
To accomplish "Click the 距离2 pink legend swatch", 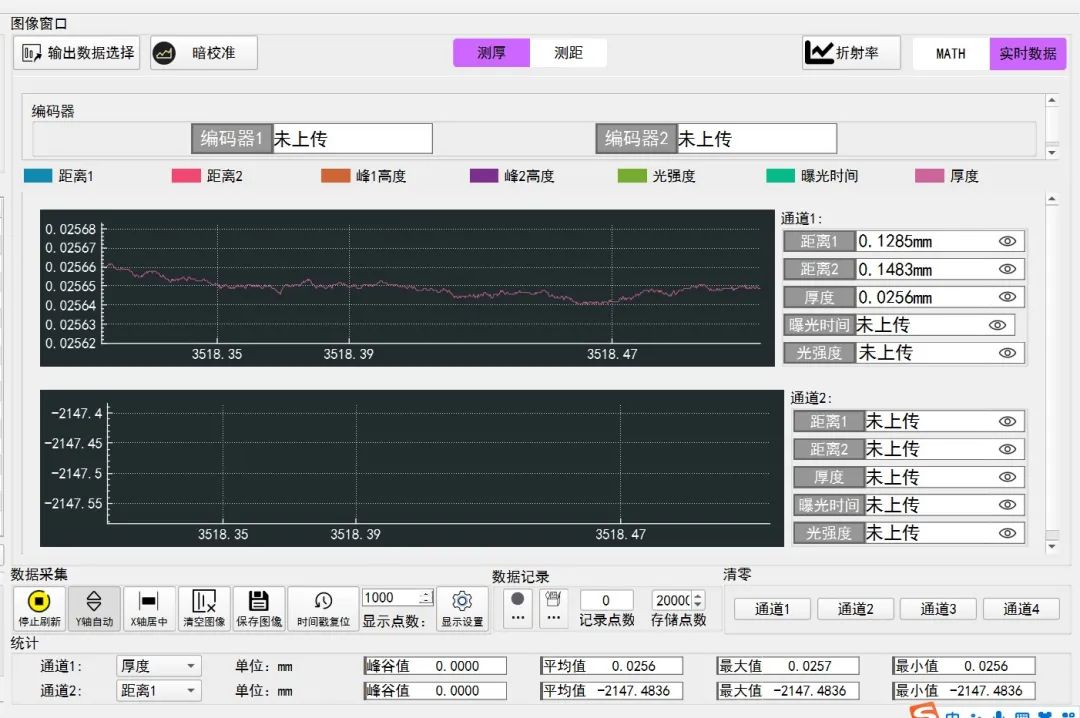I will pyautogui.click(x=187, y=176).
